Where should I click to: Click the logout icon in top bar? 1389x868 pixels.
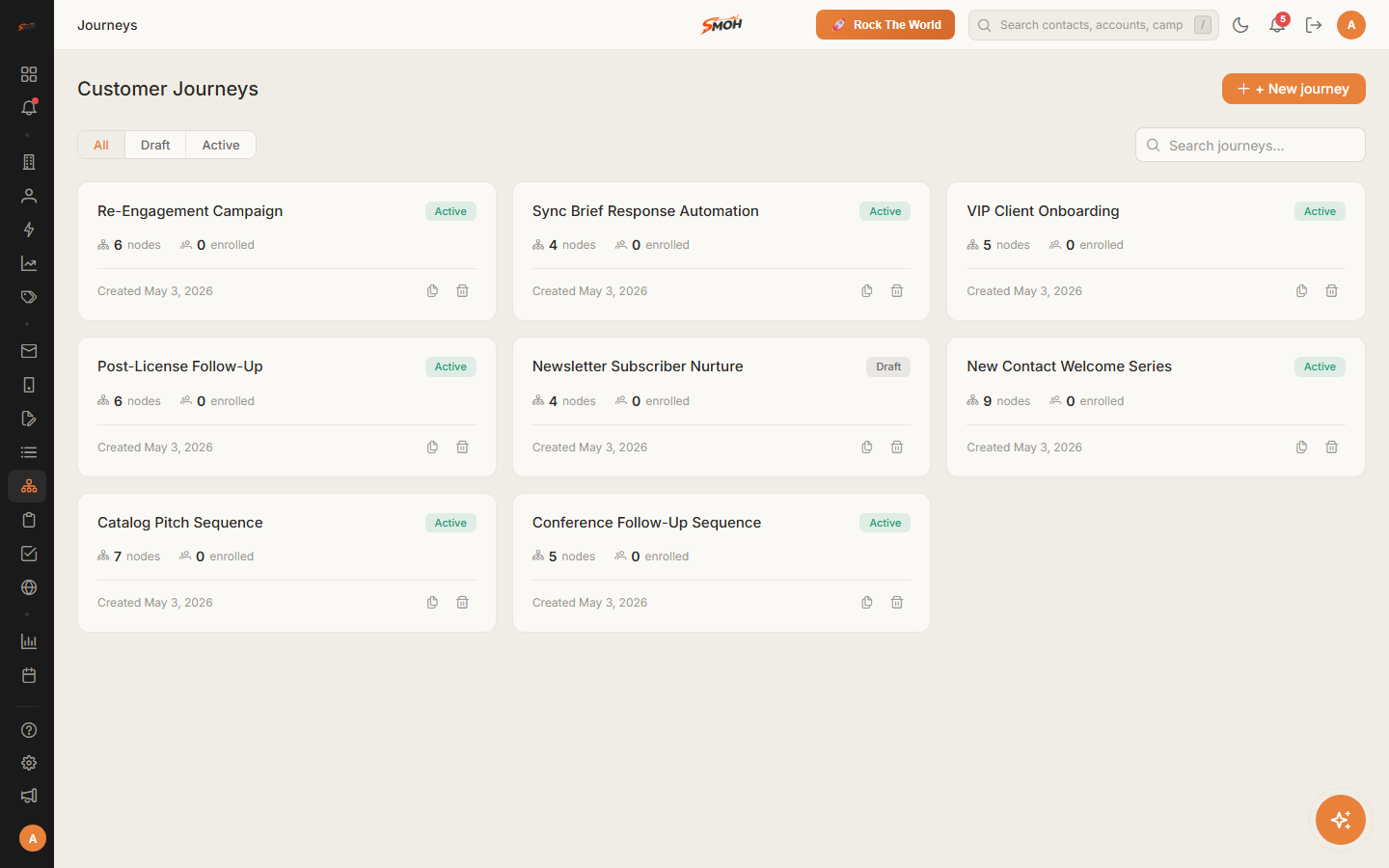pyautogui.click(x=1314, y=25)
